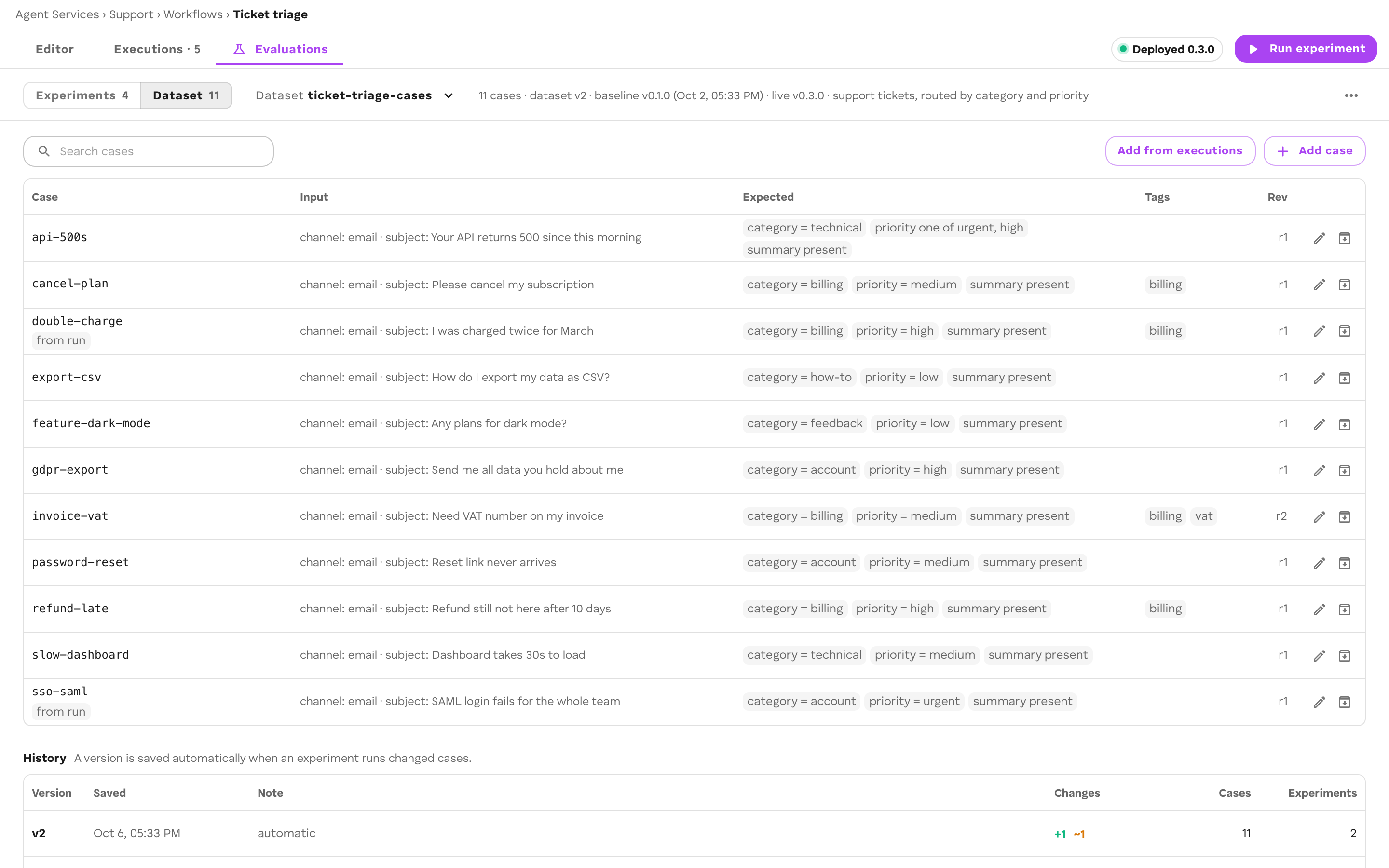Viewport: 1389px width, 868px height.
Task: Open the dataset more options menu
Action: pos(1351,95)
